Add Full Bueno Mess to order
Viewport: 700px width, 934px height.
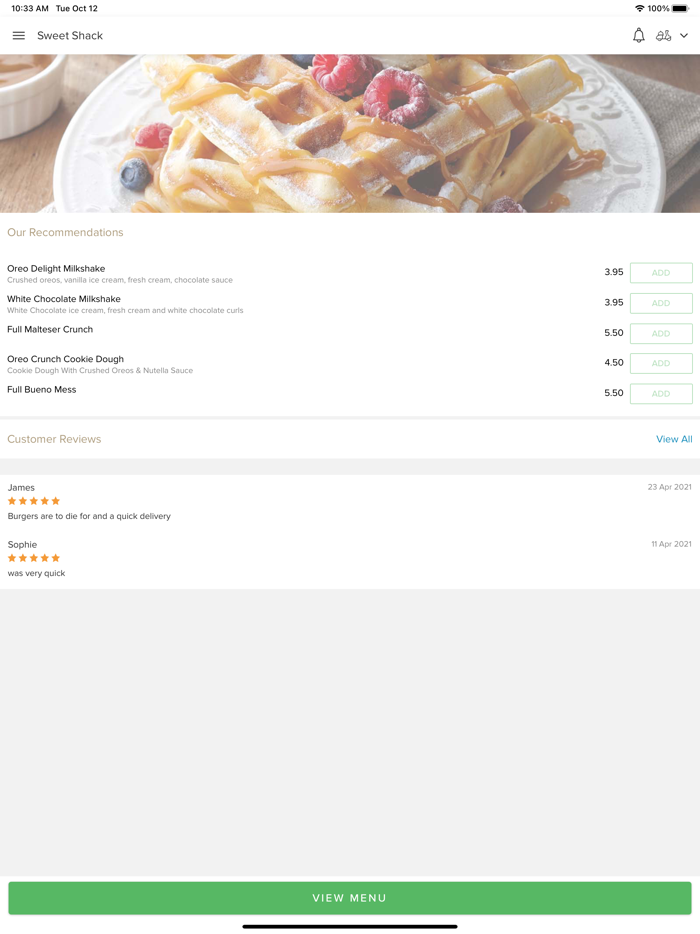click(x=660, y=394)
